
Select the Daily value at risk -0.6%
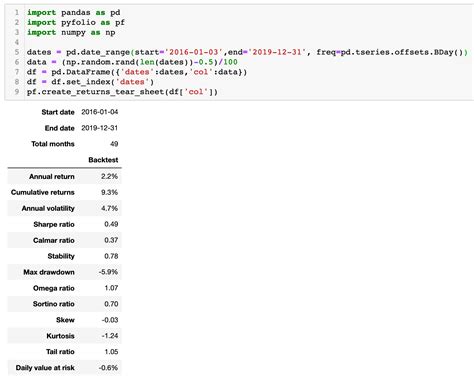pos(108,368)
